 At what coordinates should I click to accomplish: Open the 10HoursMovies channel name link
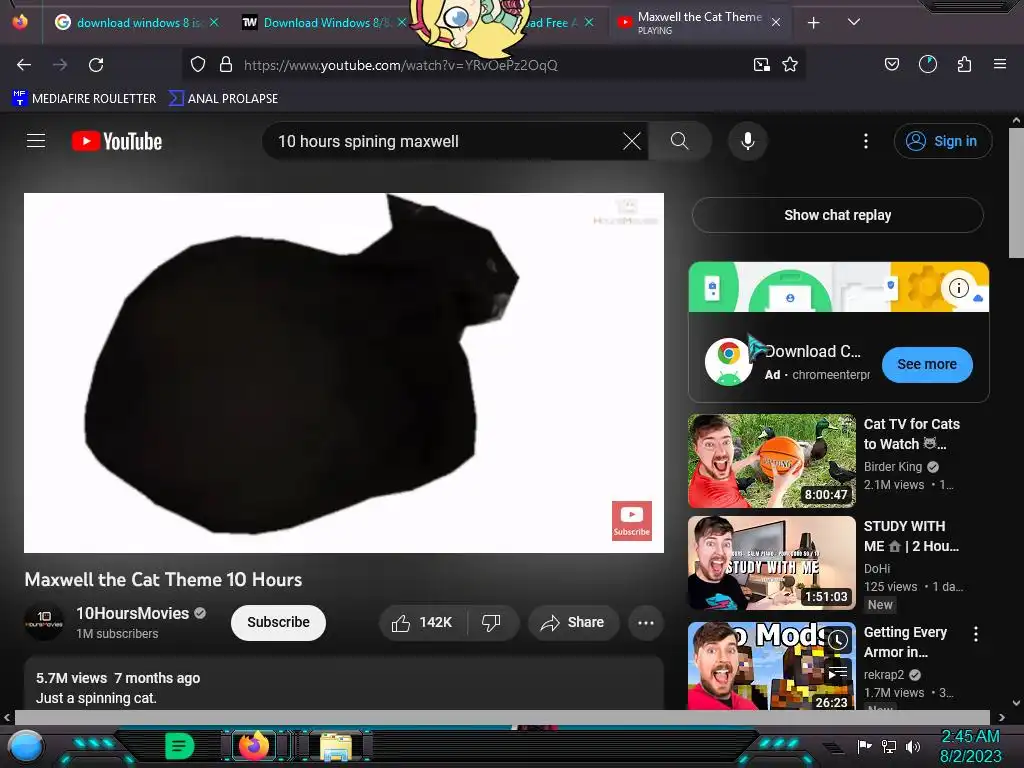click(x=133, y=613)
